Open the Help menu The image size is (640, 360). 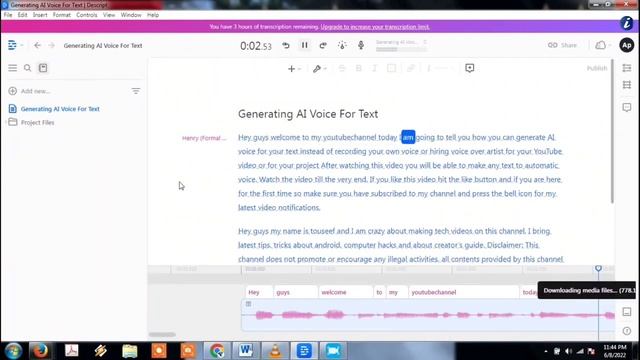[153, 15]
